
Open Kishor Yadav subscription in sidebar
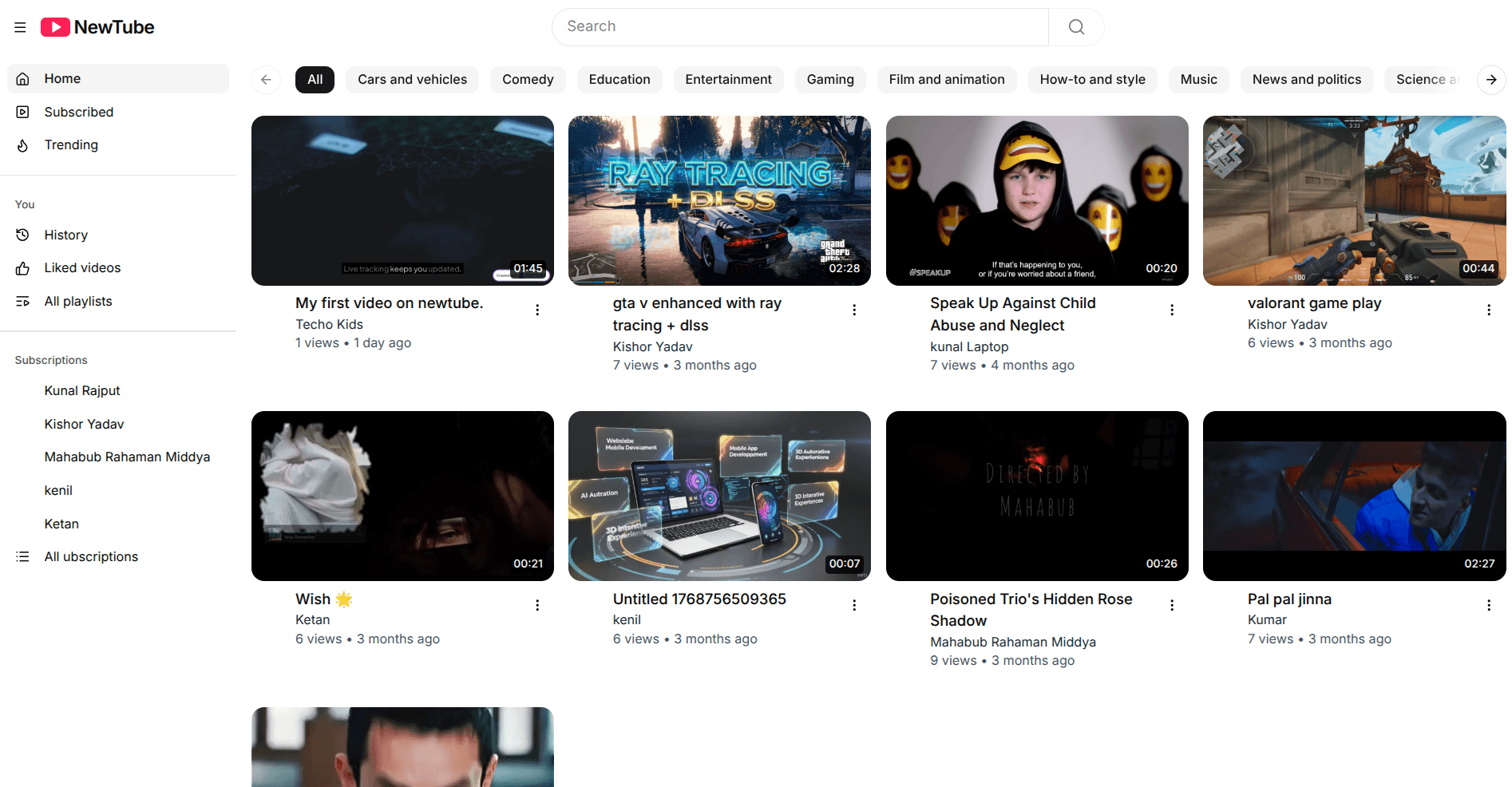[x=118, y=424]
